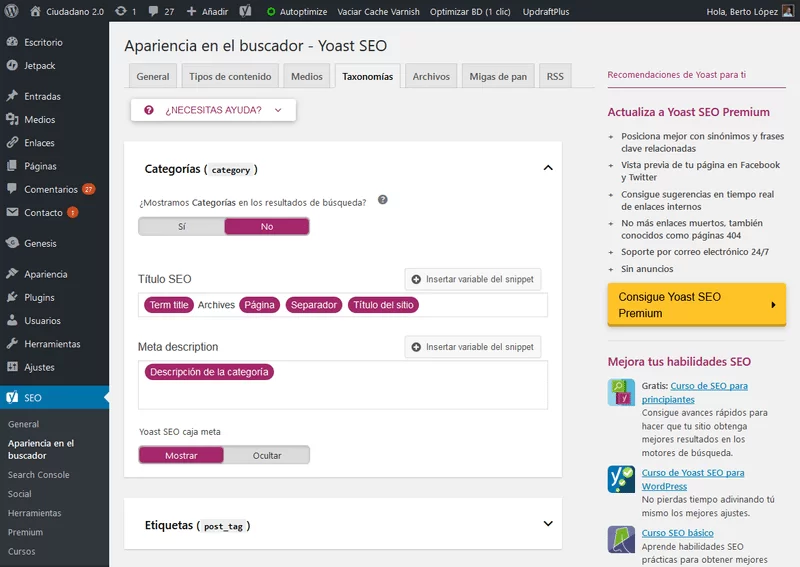Click the Ajustes settings icon
Viewport: 800px width, 567px height.
pos(12,366)
